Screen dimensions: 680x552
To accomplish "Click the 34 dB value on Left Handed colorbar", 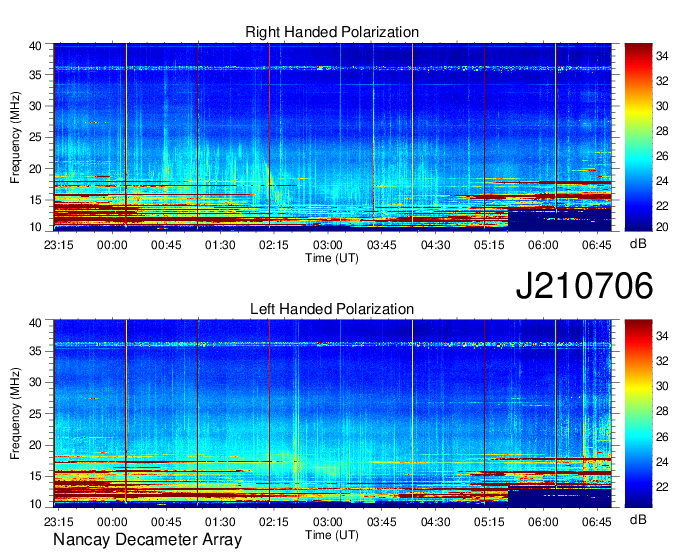I will click(x=662, y=336).
